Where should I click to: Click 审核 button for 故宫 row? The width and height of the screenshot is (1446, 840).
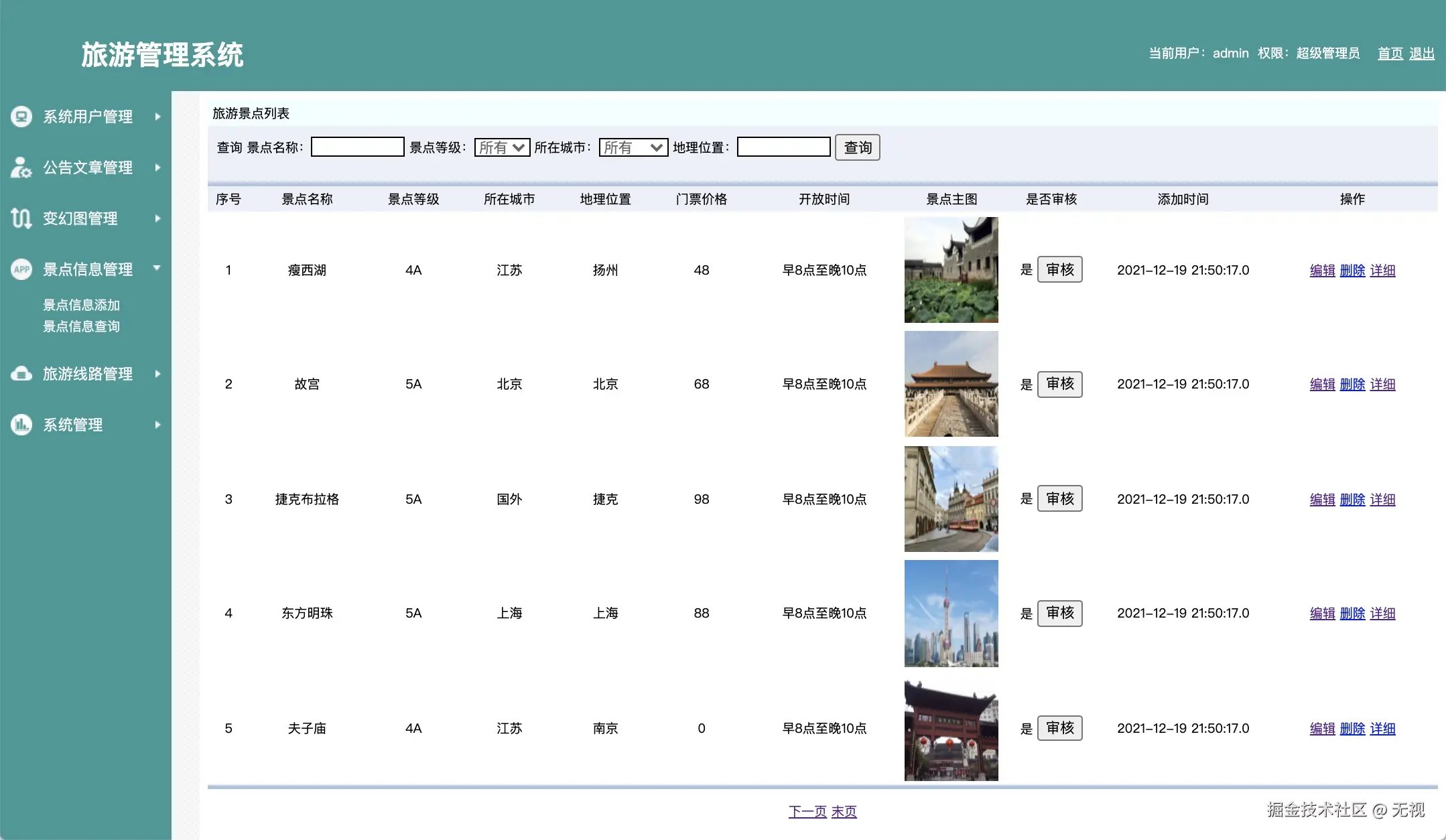tap(1059, 384)
